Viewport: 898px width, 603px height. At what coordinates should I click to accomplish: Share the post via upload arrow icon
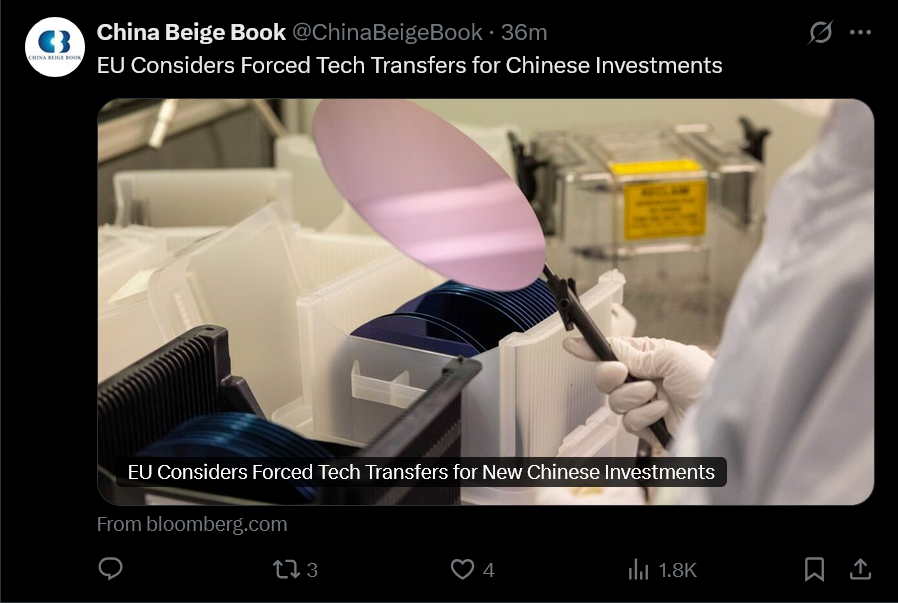(x=860, y=569)
